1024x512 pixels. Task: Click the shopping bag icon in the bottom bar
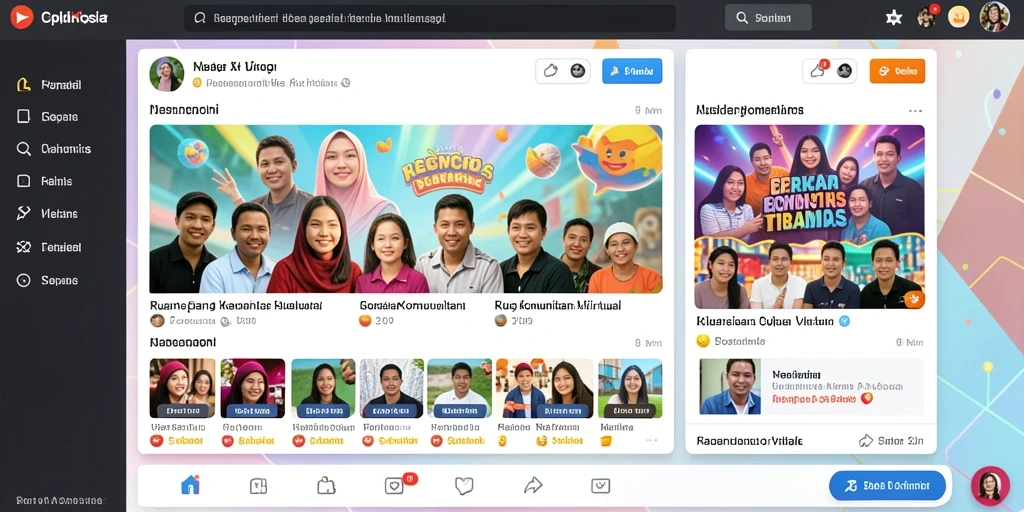coord(326,485)
